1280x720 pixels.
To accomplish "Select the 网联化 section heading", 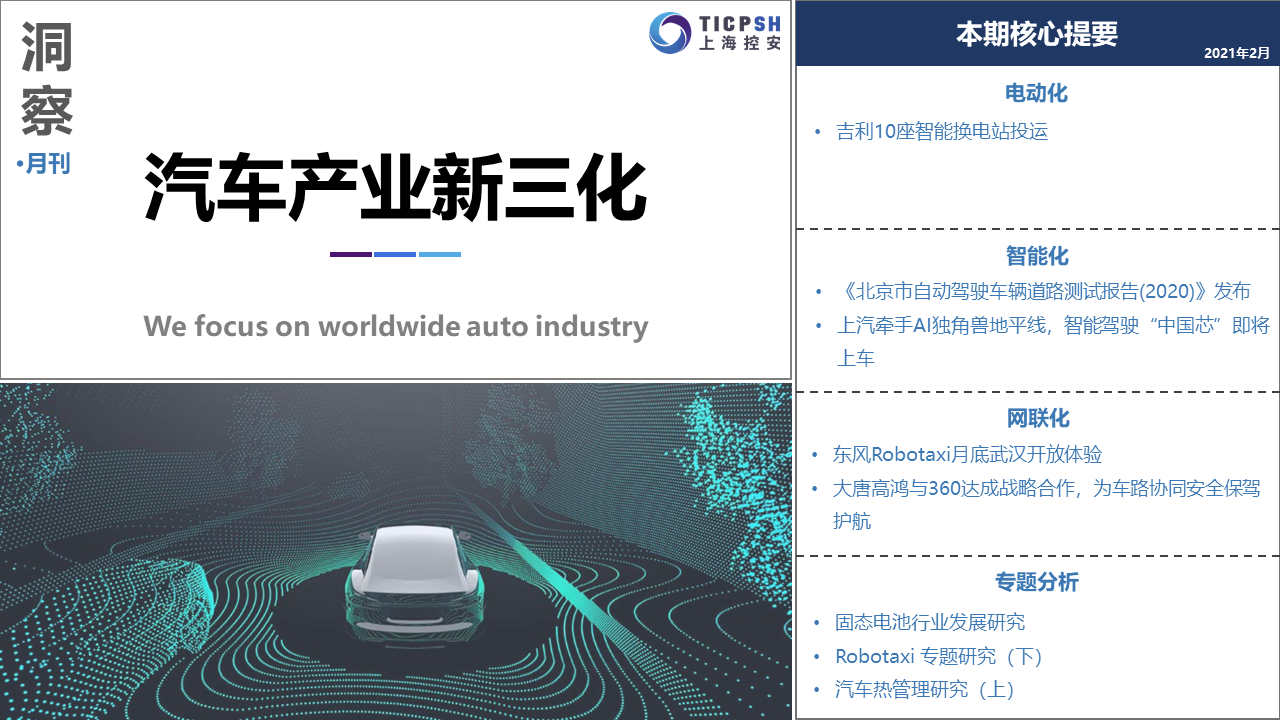I will pos(1036,418).
